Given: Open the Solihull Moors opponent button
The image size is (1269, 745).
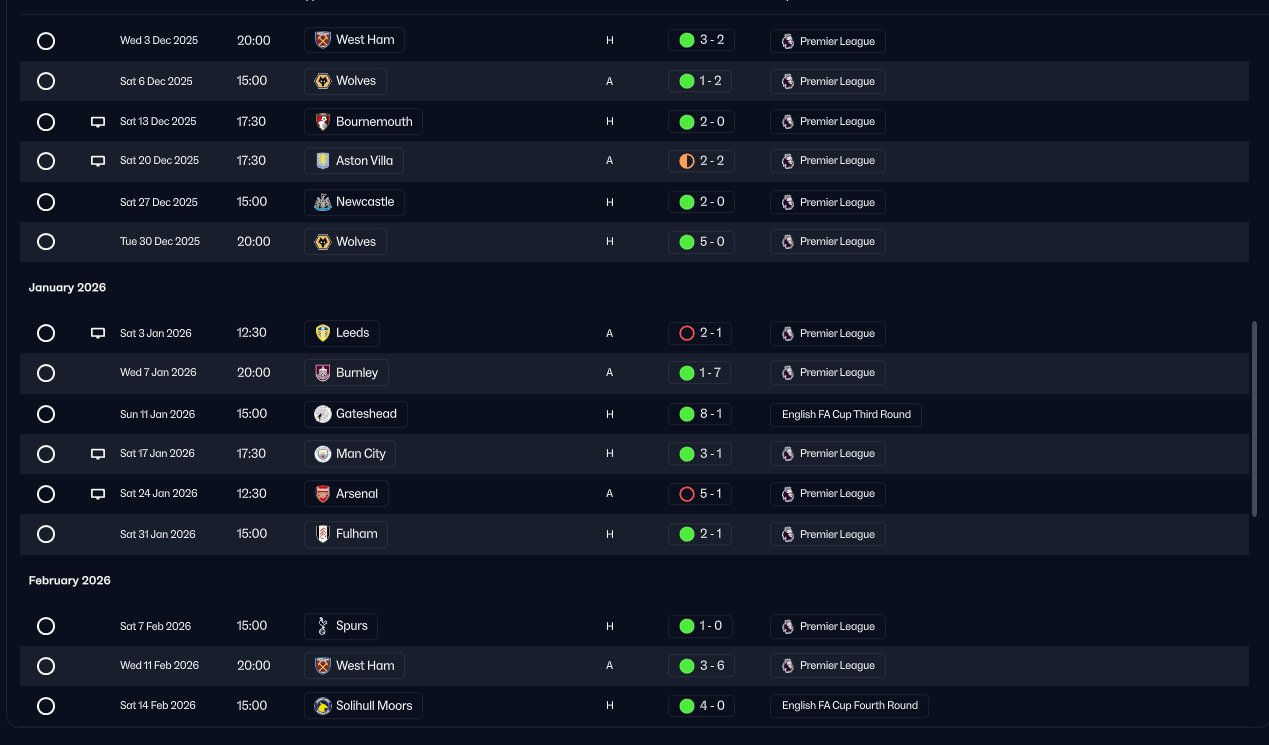Looking at the screenshot, I should click(363, 706).
